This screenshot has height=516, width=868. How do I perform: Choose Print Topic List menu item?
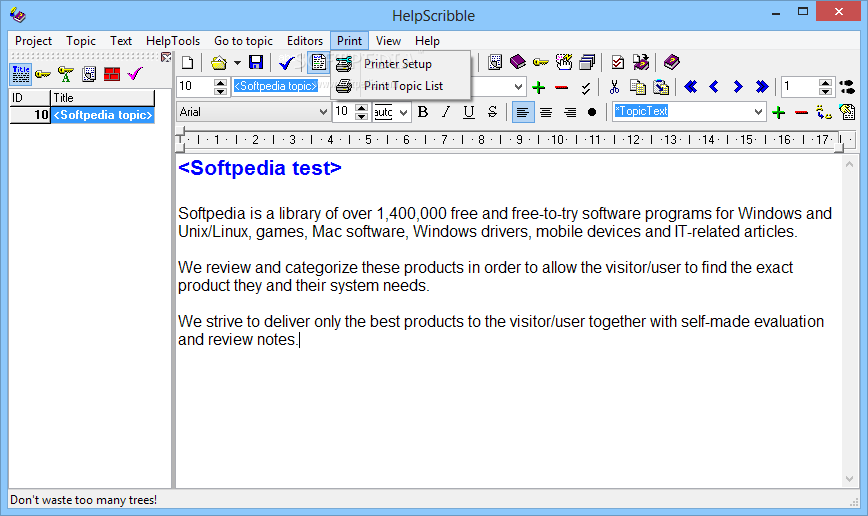click(x=400, y=86)
